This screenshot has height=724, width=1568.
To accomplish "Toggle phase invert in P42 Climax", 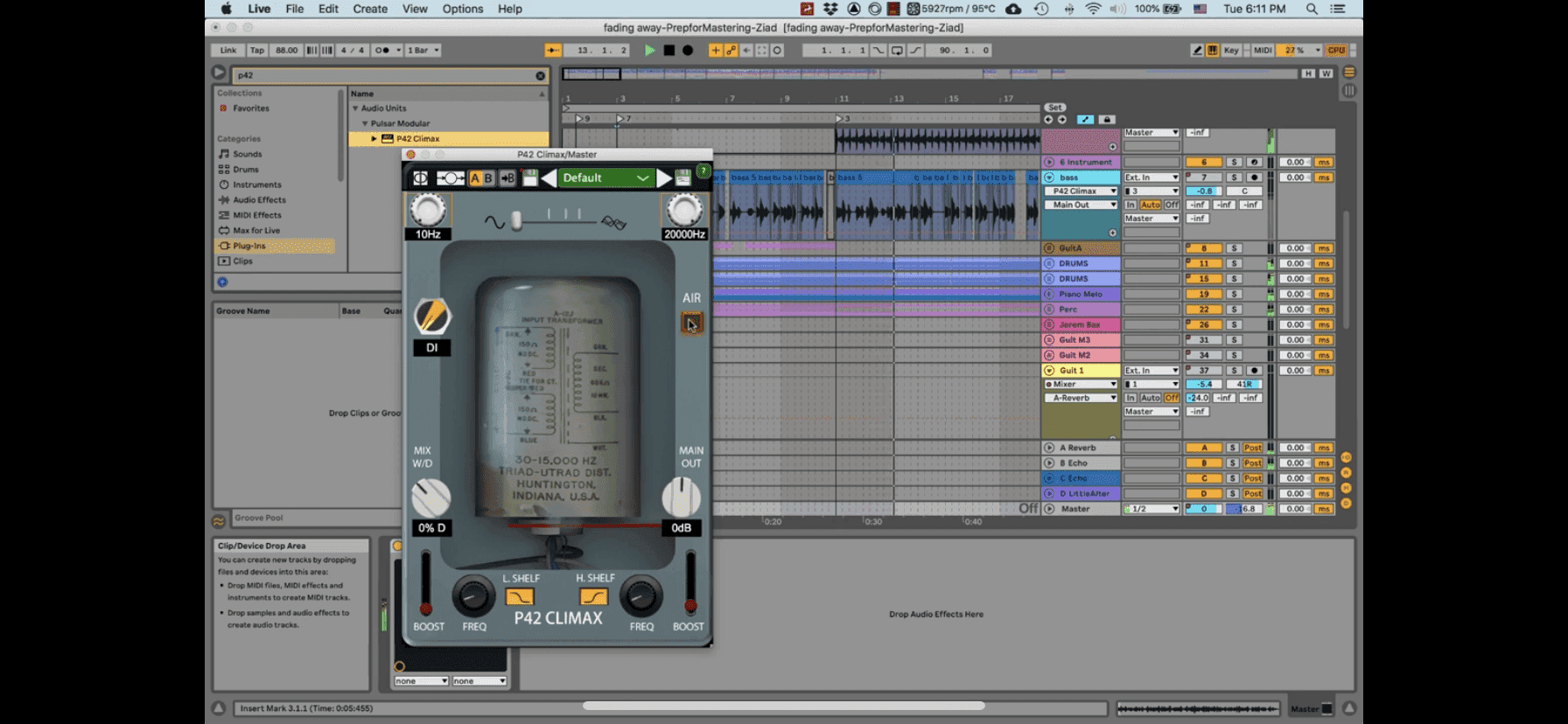I will [420, 178].
